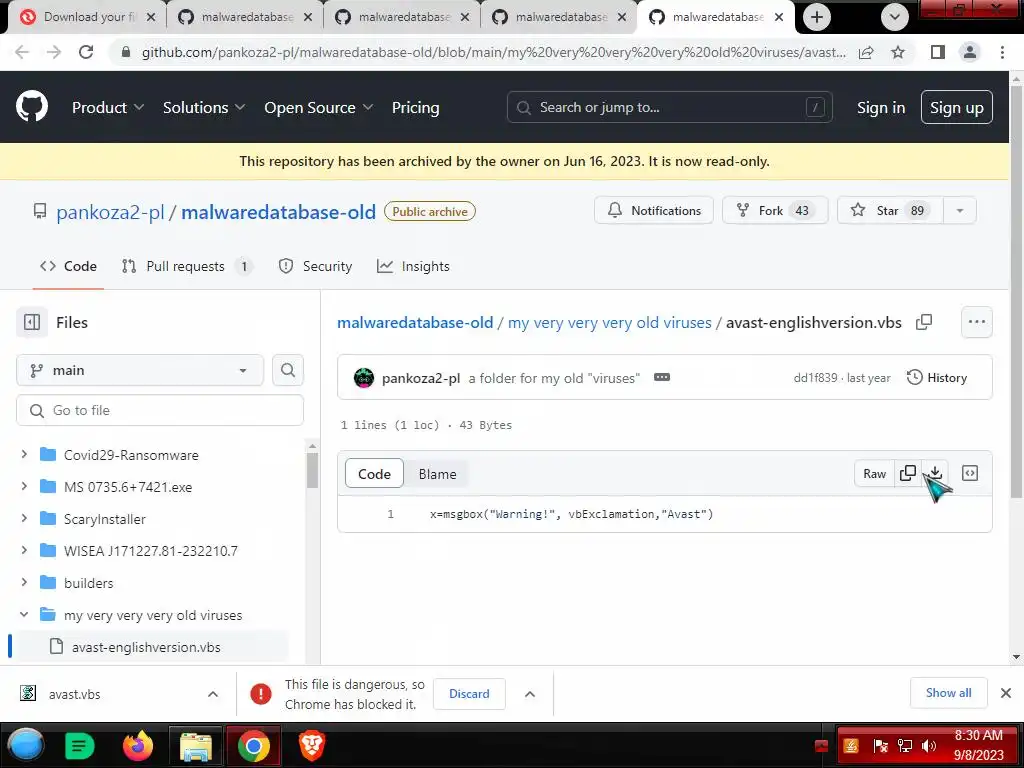Bookmark this page star icon
Viewport: 1024px width, 768px height.
point(898,52)
